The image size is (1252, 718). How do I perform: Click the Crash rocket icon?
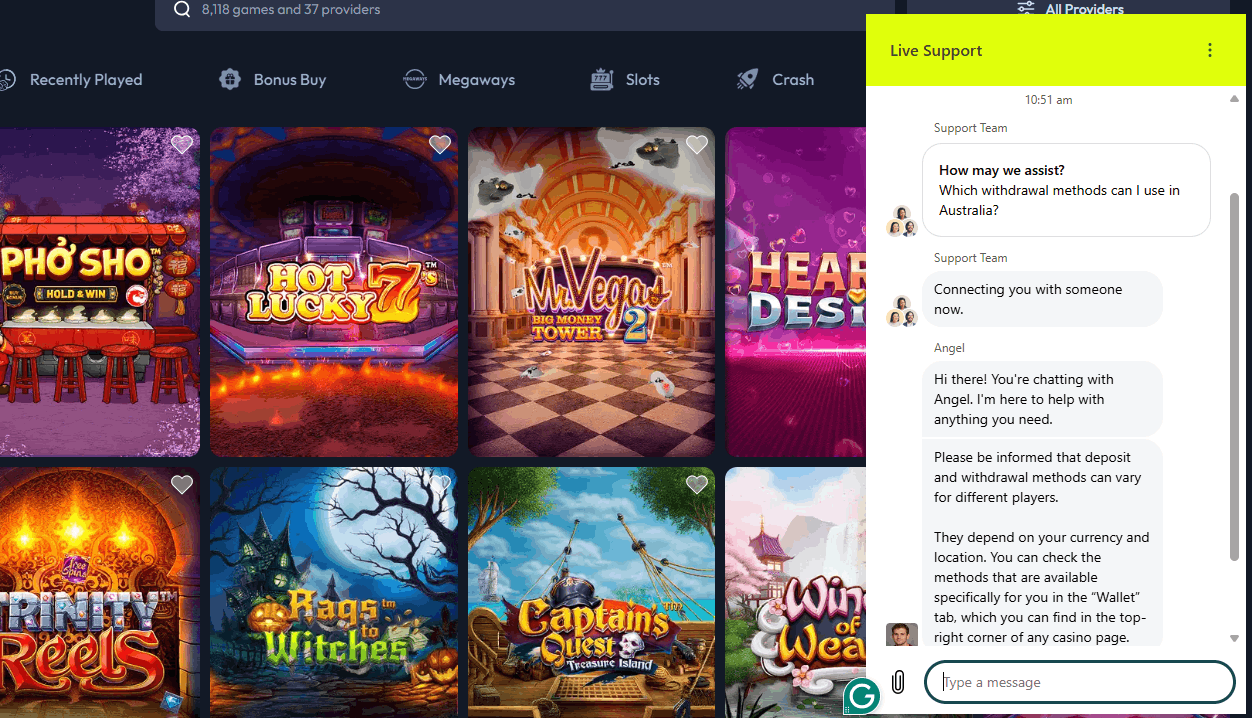pos(747,80)
